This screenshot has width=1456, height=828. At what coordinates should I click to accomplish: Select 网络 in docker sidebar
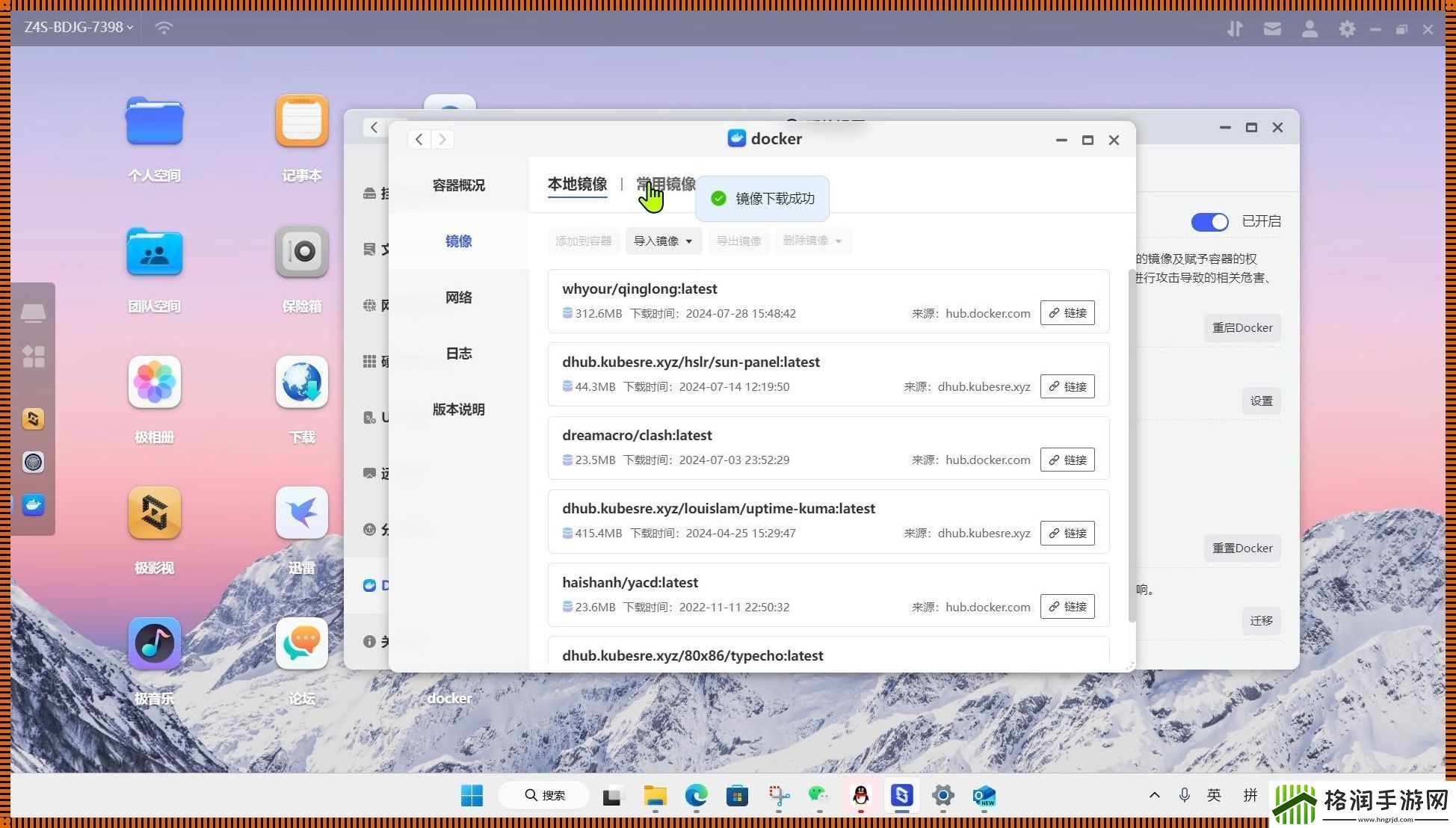[458, 297]
